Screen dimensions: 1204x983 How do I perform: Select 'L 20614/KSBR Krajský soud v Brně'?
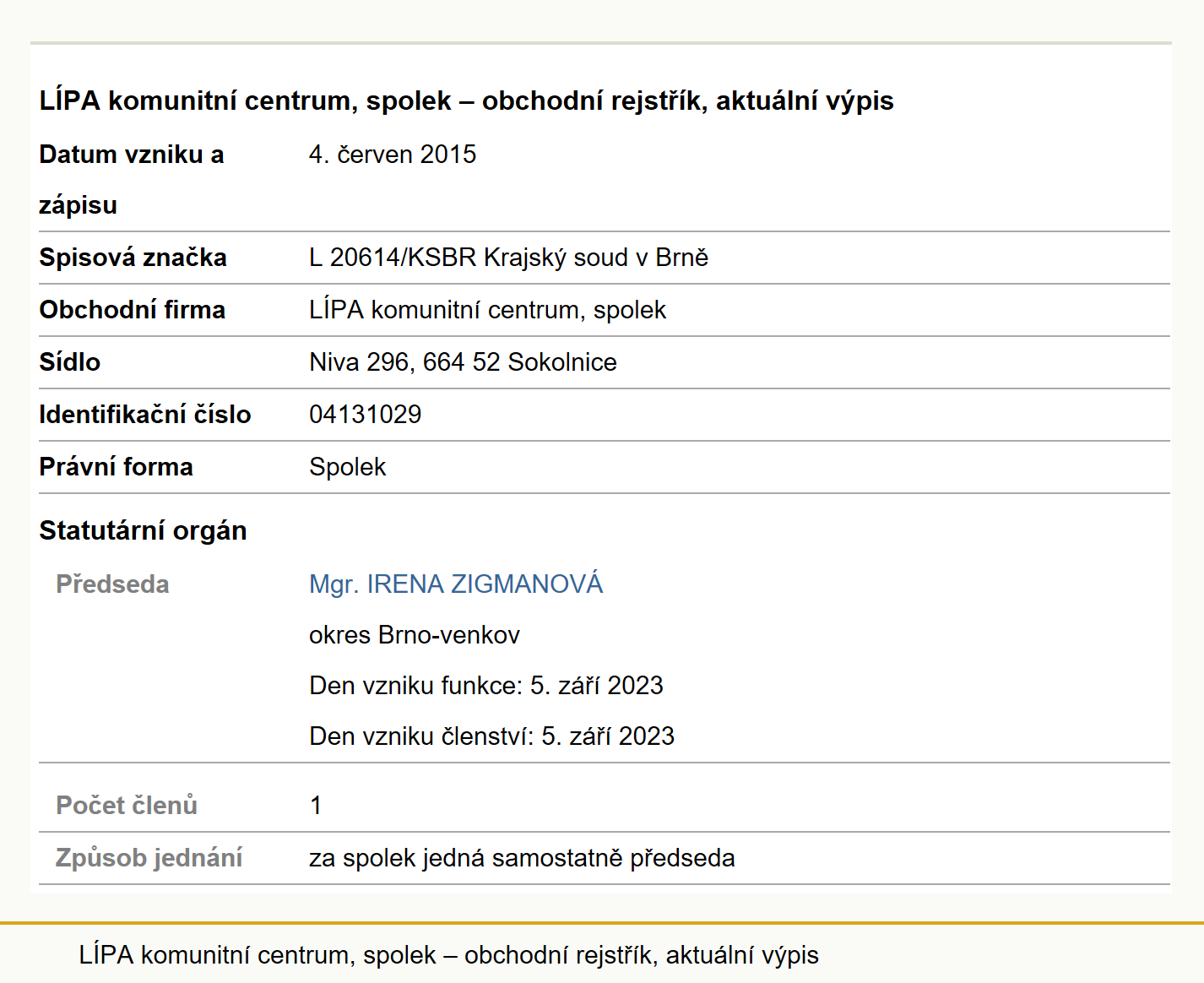[508, 258]
